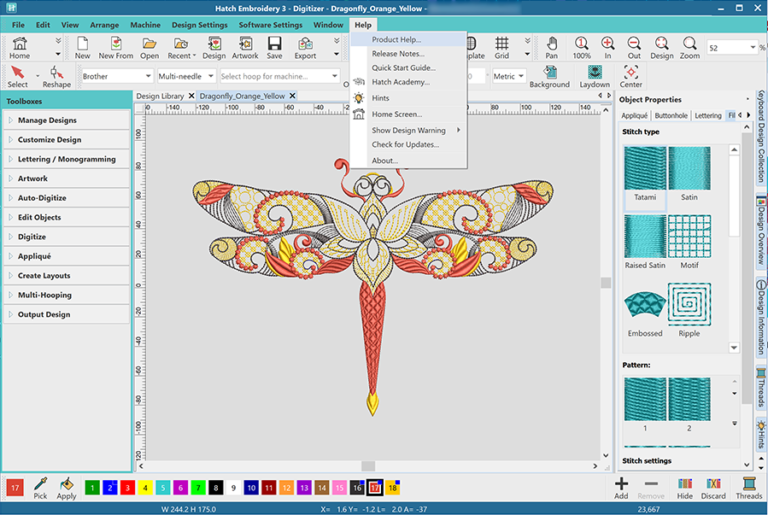Click the Pan hand tool
768x515 pixels.
tap(552, 46)
